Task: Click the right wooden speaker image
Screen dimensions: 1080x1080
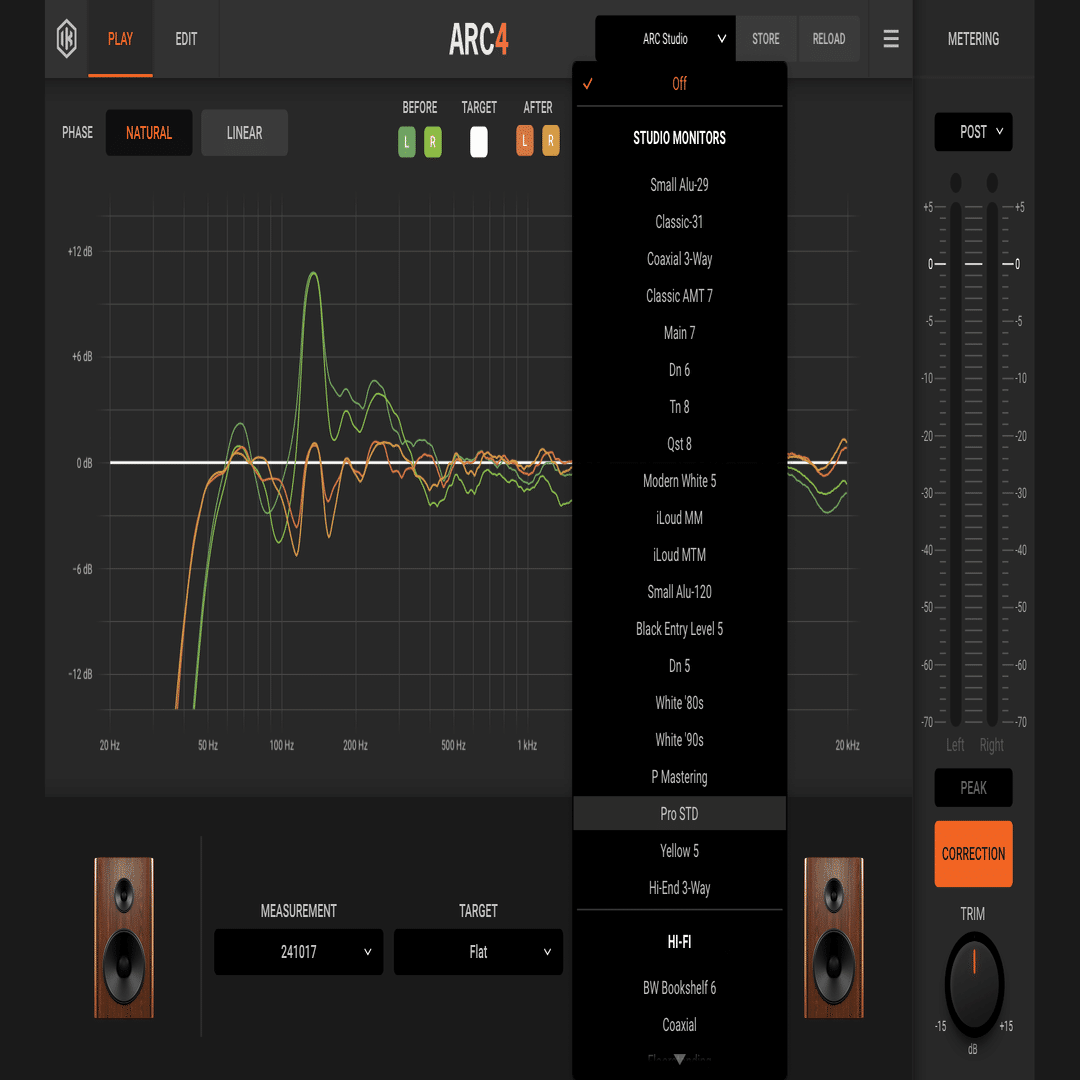Action: coord(833,937)
